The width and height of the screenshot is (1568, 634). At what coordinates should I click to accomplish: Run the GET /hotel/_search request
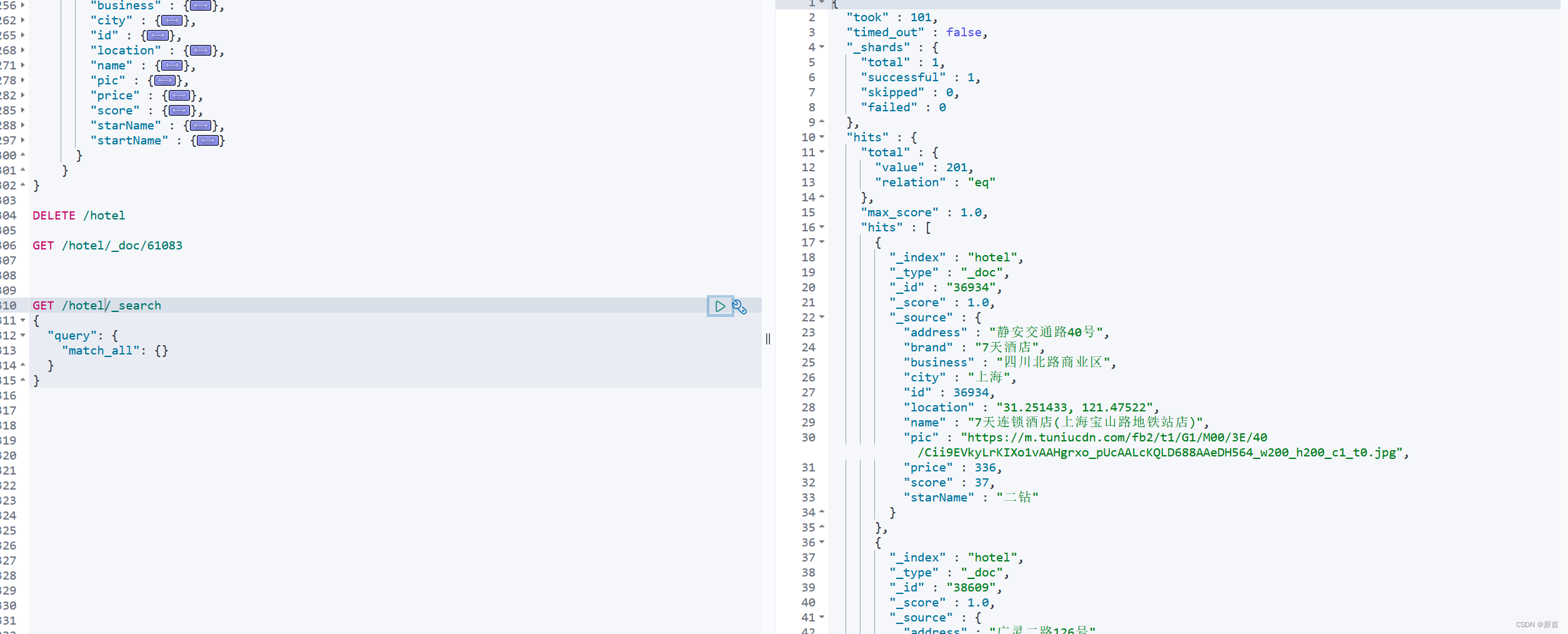[x=720, y=306]
